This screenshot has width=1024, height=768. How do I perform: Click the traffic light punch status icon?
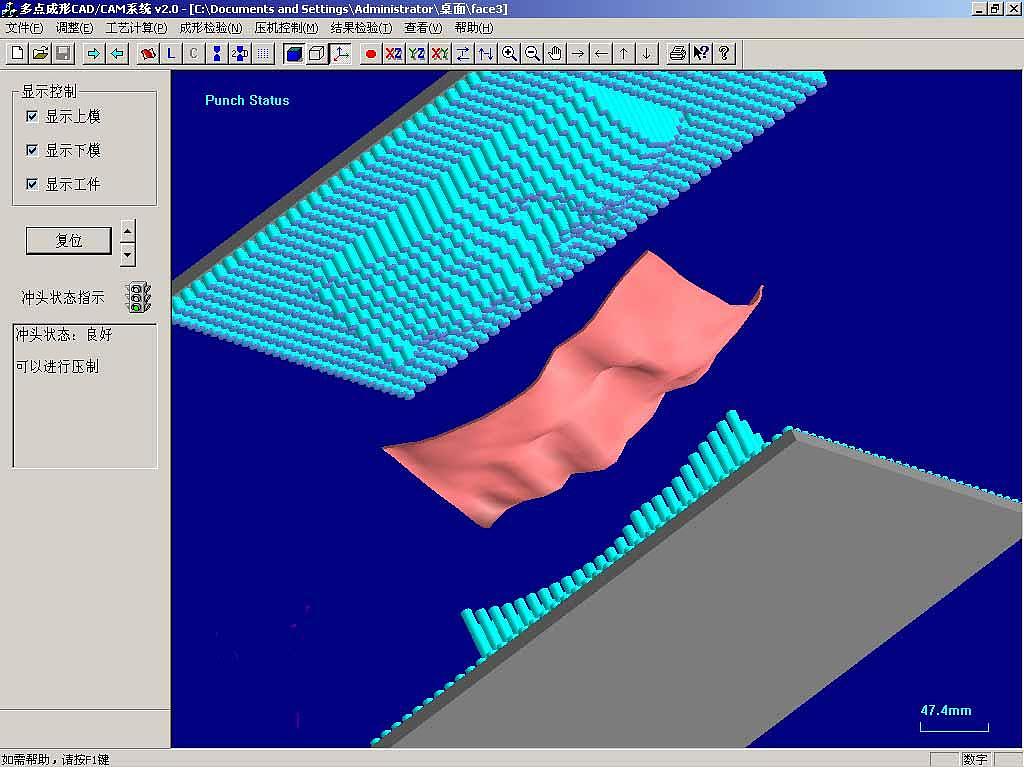pos(138,297)
